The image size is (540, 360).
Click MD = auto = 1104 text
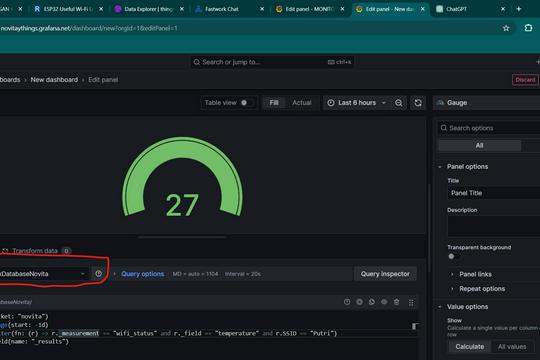(195, 274)
